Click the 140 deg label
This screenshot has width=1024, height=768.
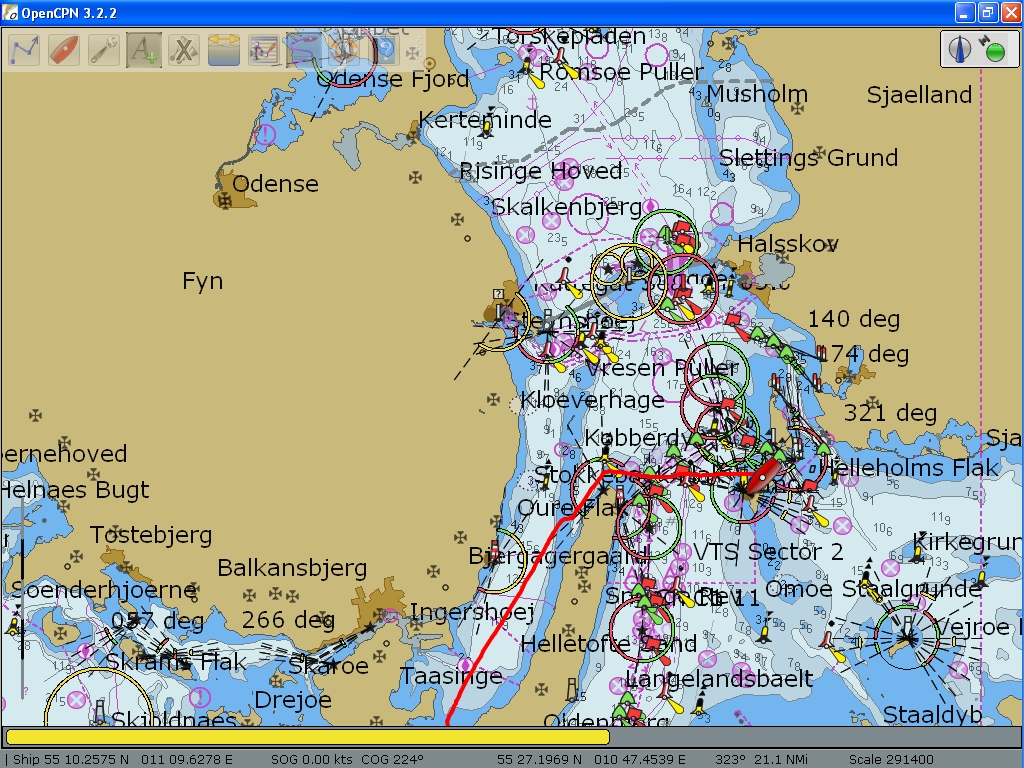854,319
